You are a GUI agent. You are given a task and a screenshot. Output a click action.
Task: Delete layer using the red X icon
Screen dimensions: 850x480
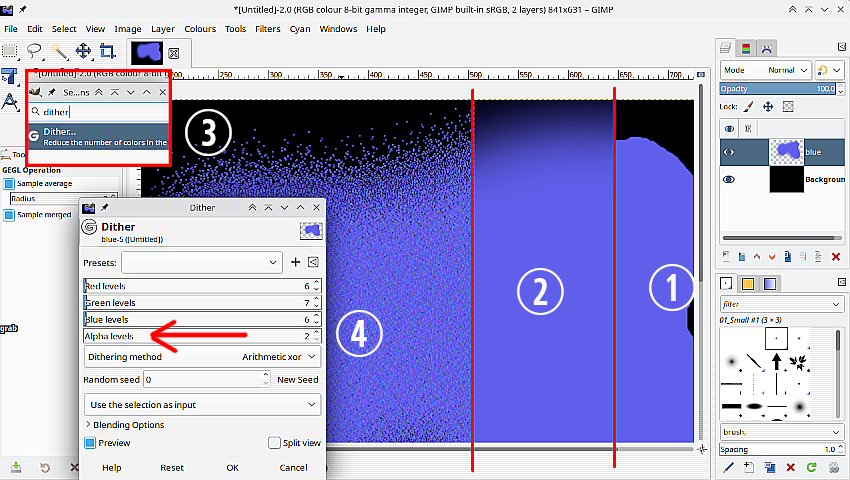[835, 257]
